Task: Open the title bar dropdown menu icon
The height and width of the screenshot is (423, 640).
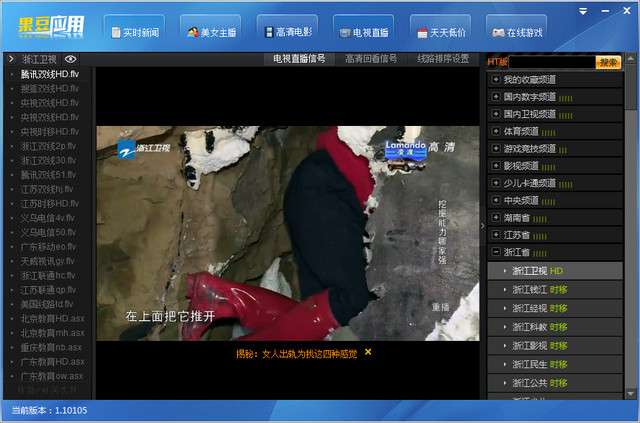Action: pyautogui.click(x=583, y=11)
